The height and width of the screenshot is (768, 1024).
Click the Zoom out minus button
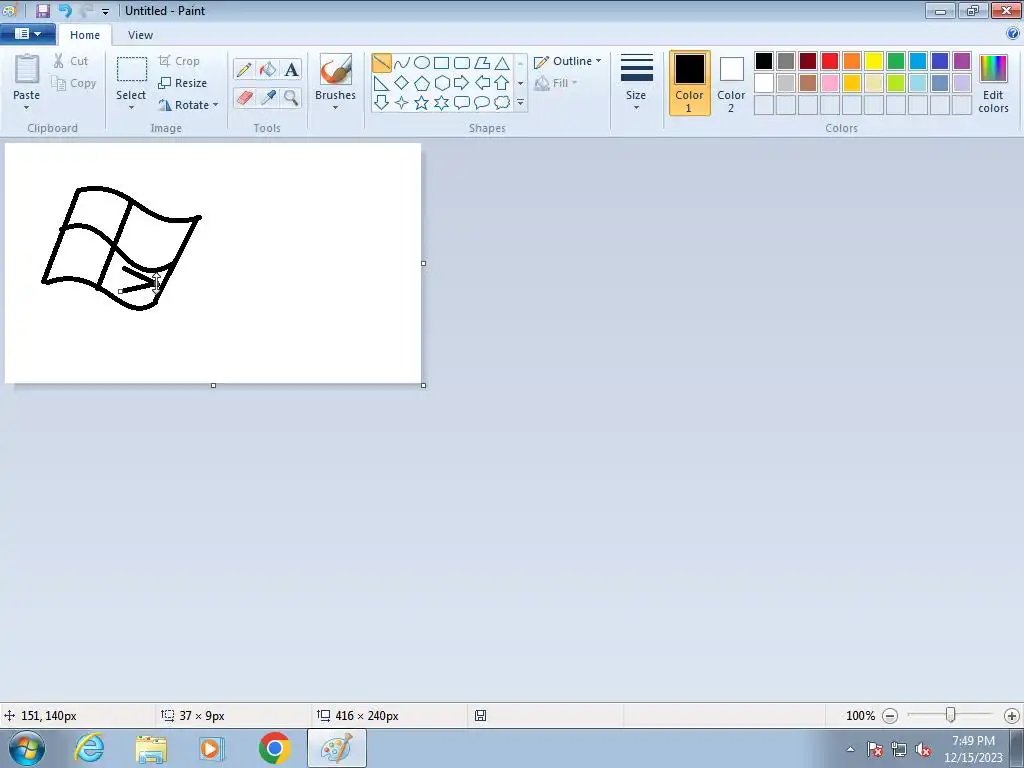point(889,716)
